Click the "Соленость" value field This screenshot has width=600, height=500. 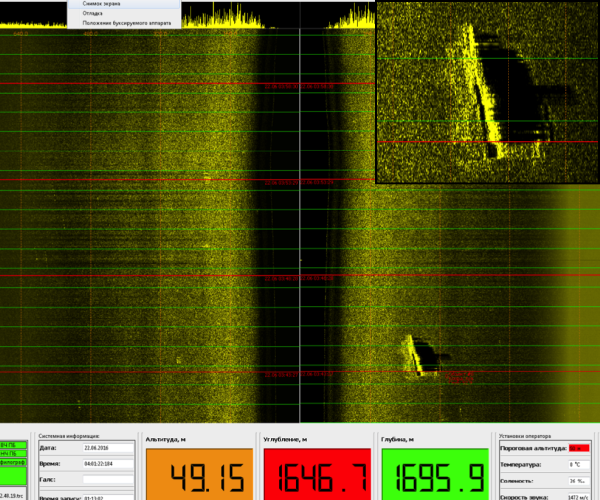579,481
